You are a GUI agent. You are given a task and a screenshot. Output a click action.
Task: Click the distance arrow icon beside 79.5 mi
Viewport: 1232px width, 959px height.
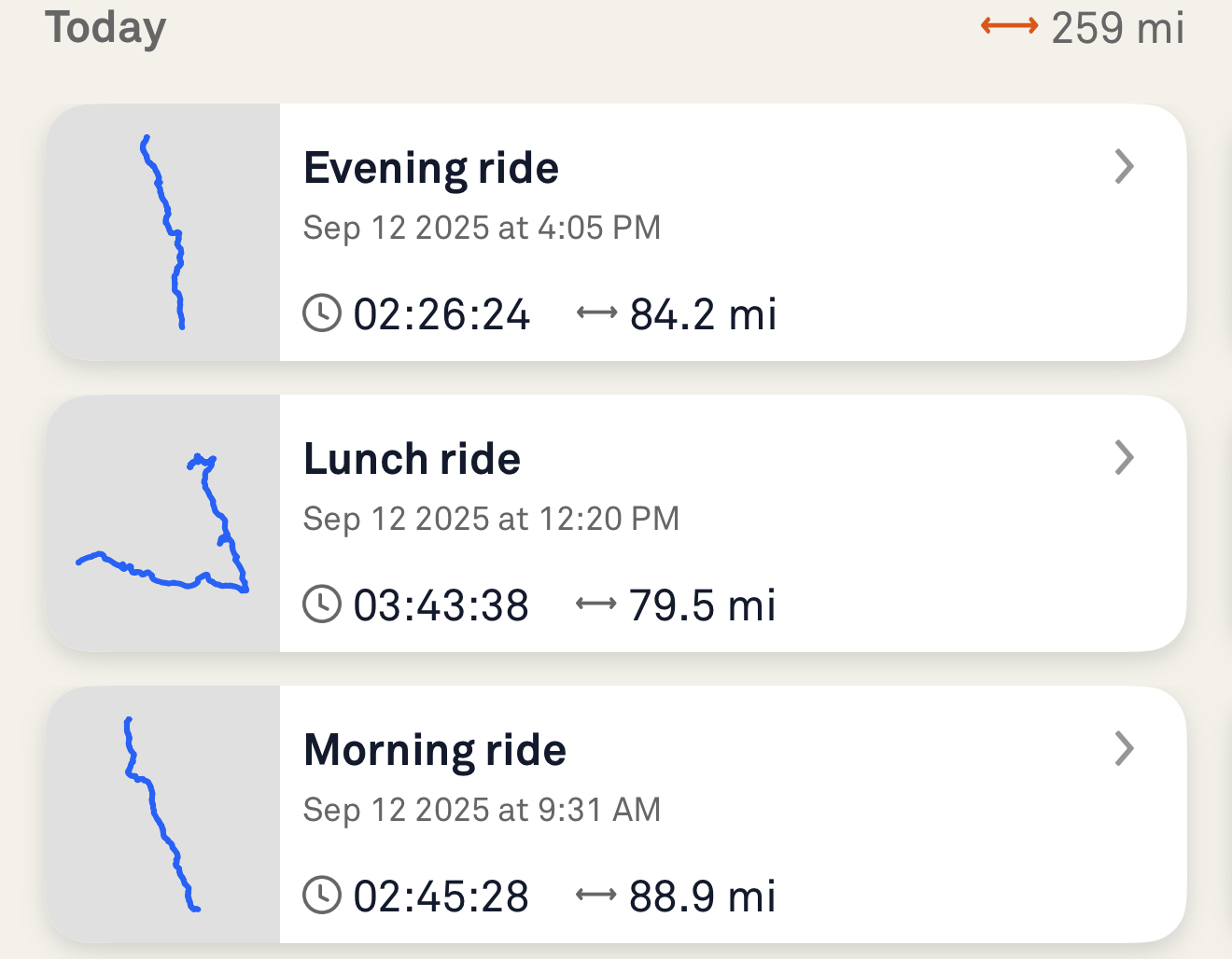point(596,605)
